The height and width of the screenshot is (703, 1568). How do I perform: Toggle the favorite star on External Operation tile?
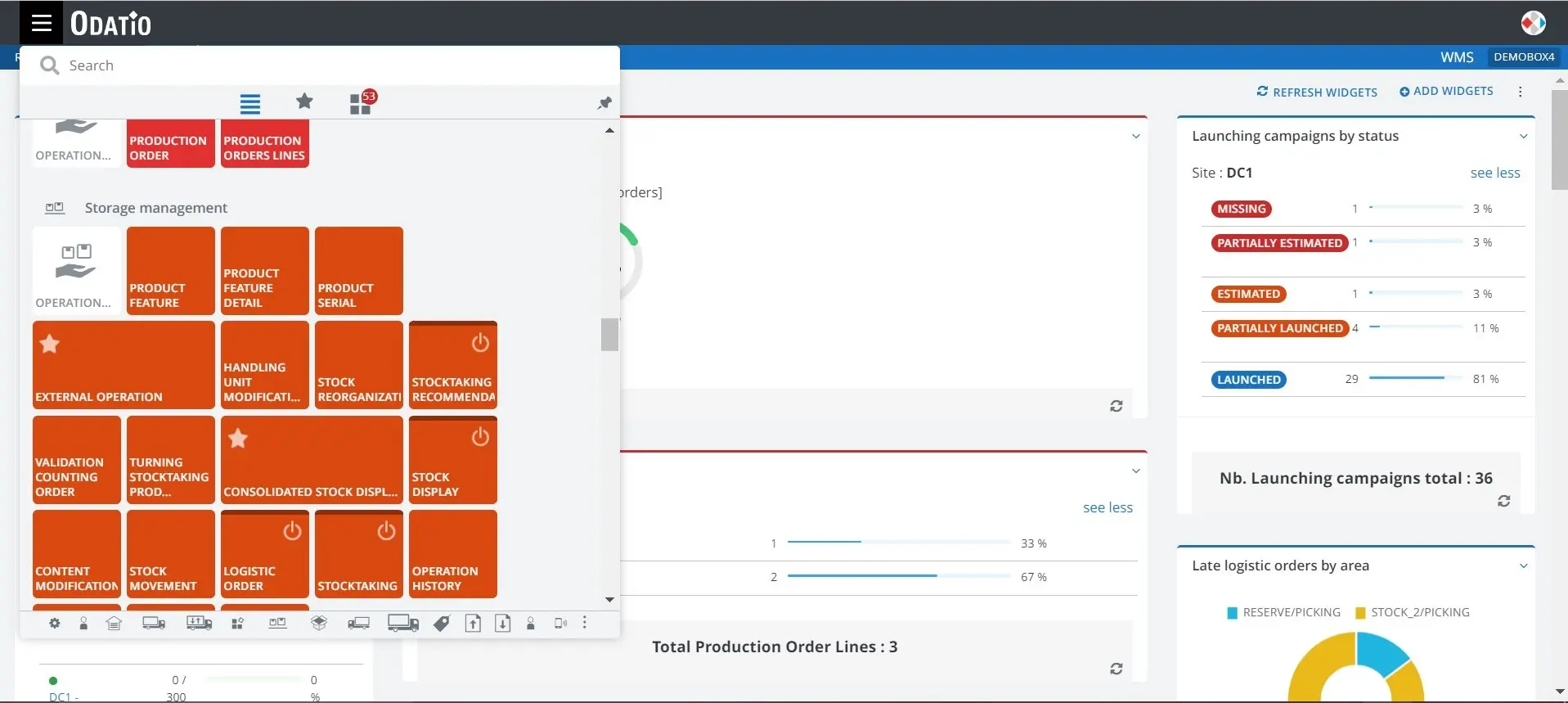point(50,344)
